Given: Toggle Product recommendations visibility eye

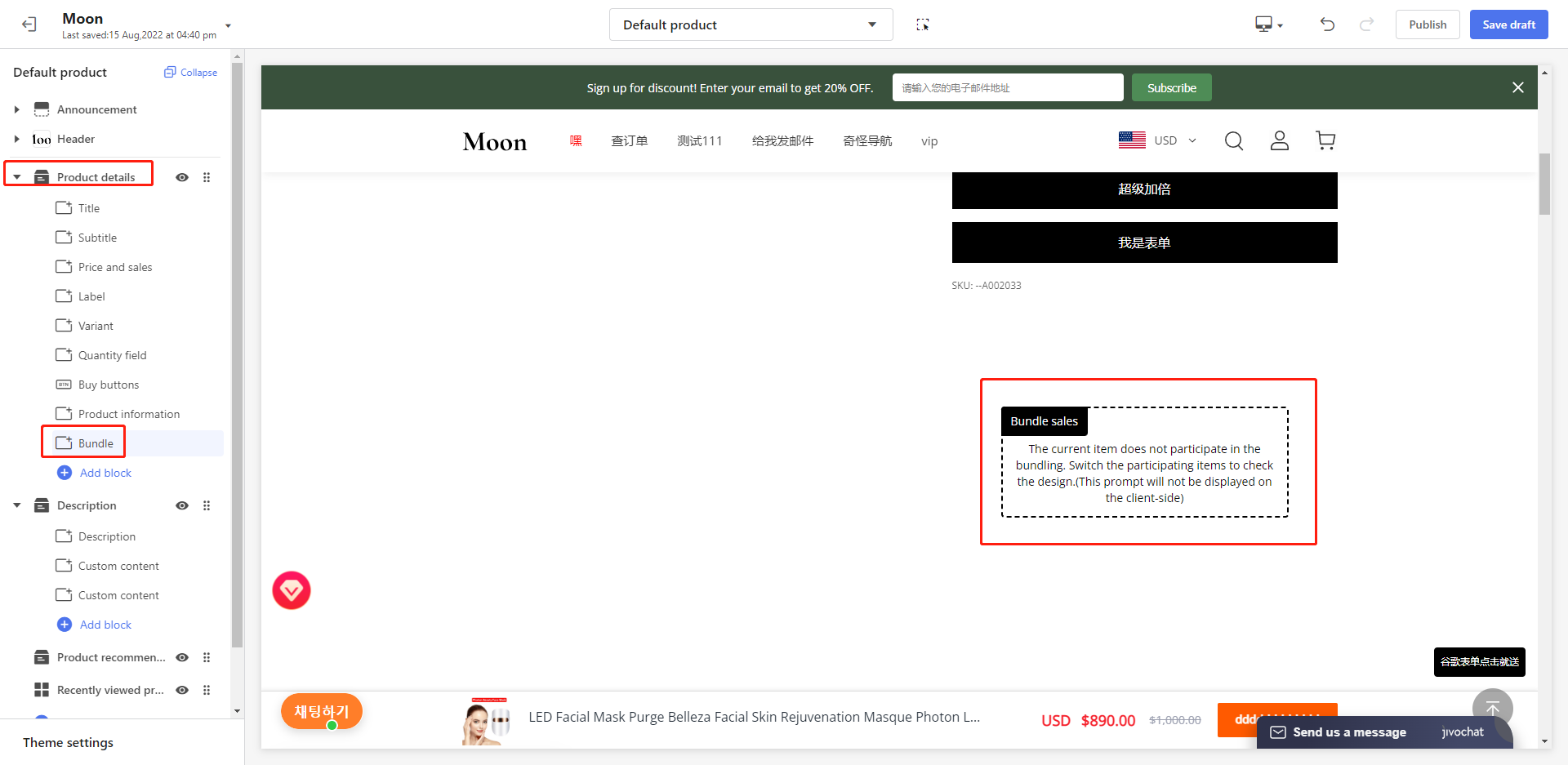Looking at the screenshot, I should point(182,657).
